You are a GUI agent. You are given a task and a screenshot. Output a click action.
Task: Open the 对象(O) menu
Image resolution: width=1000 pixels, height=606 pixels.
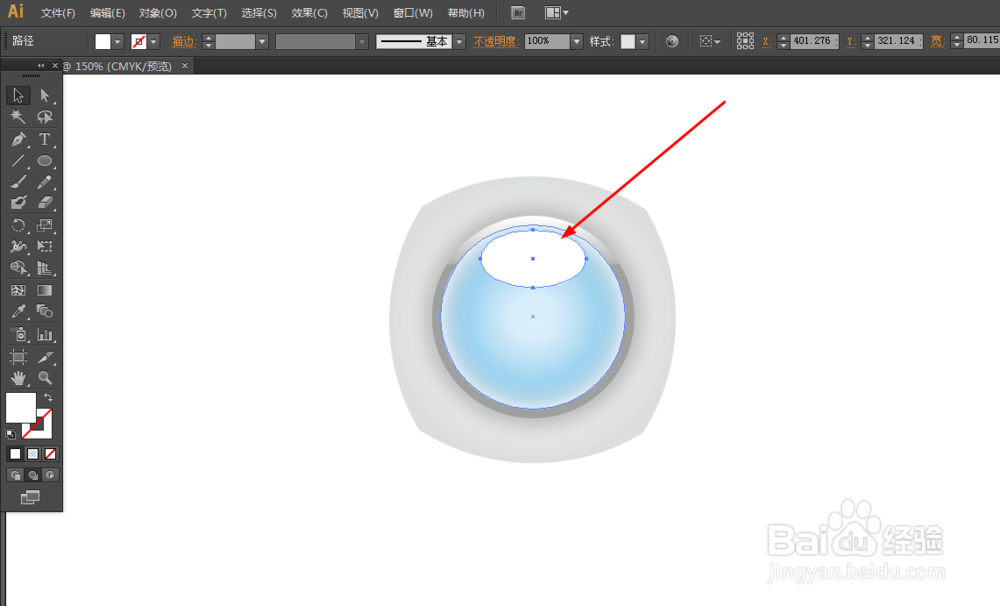(x=158, y=13)
